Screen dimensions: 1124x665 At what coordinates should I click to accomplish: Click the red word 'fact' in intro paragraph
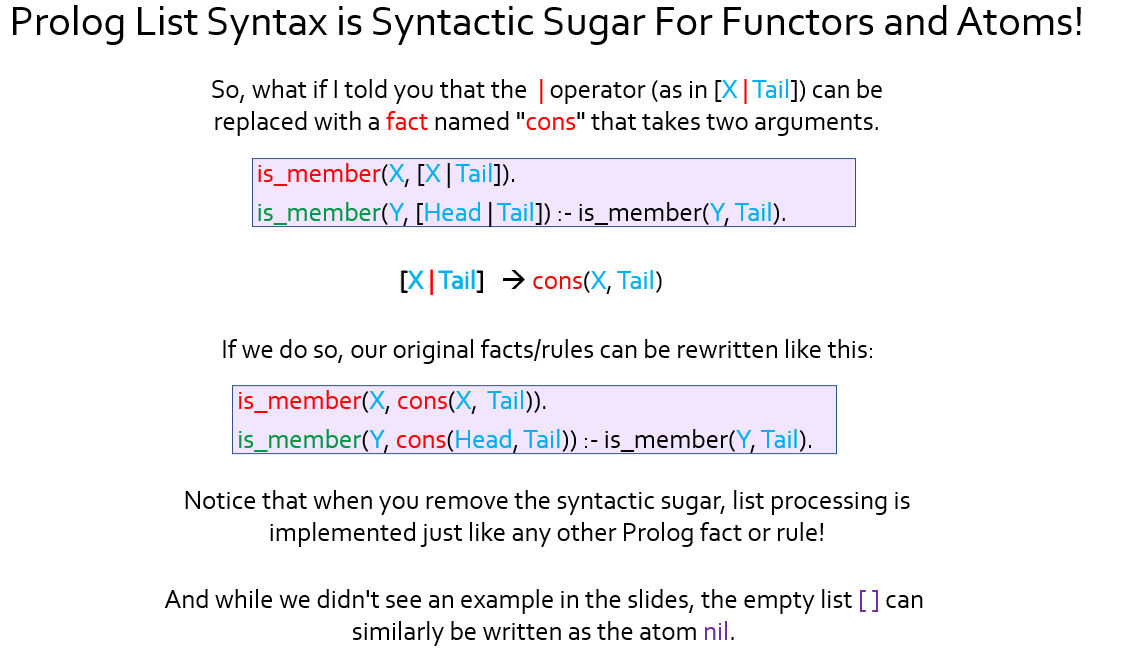pos(406,121)
